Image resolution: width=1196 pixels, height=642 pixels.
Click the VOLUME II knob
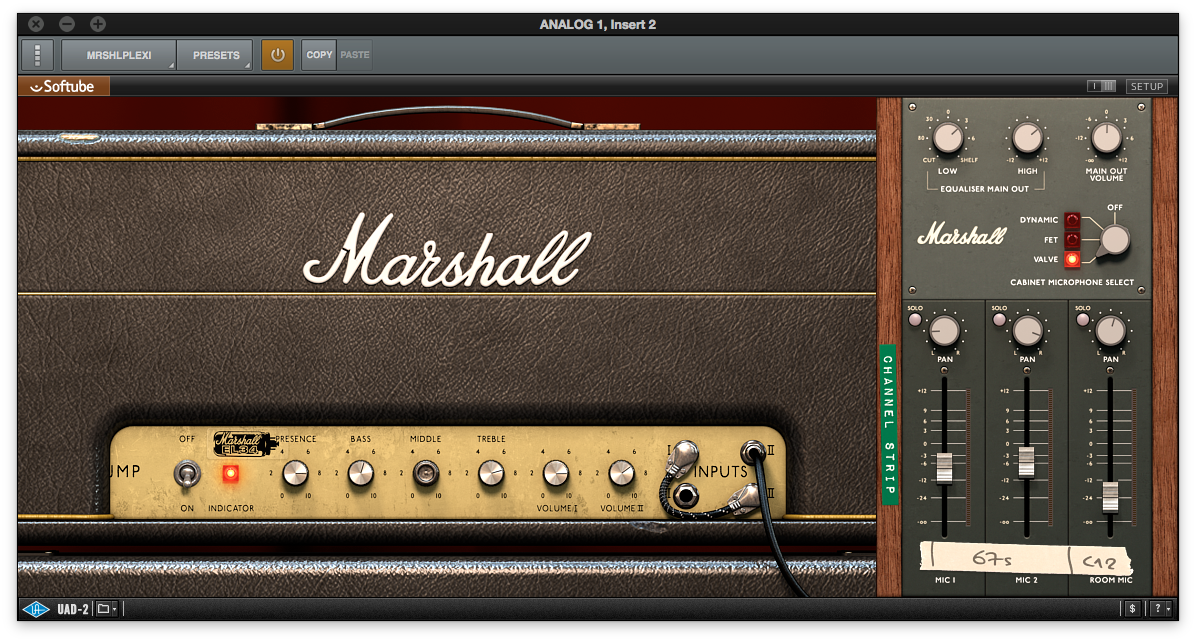click(622, 473)
